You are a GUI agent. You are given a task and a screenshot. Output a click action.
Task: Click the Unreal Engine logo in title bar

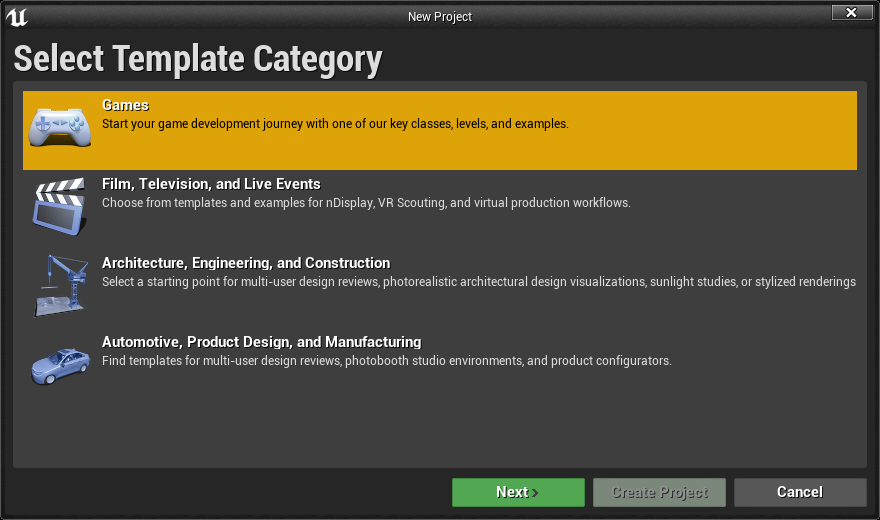tap(17, 16)
